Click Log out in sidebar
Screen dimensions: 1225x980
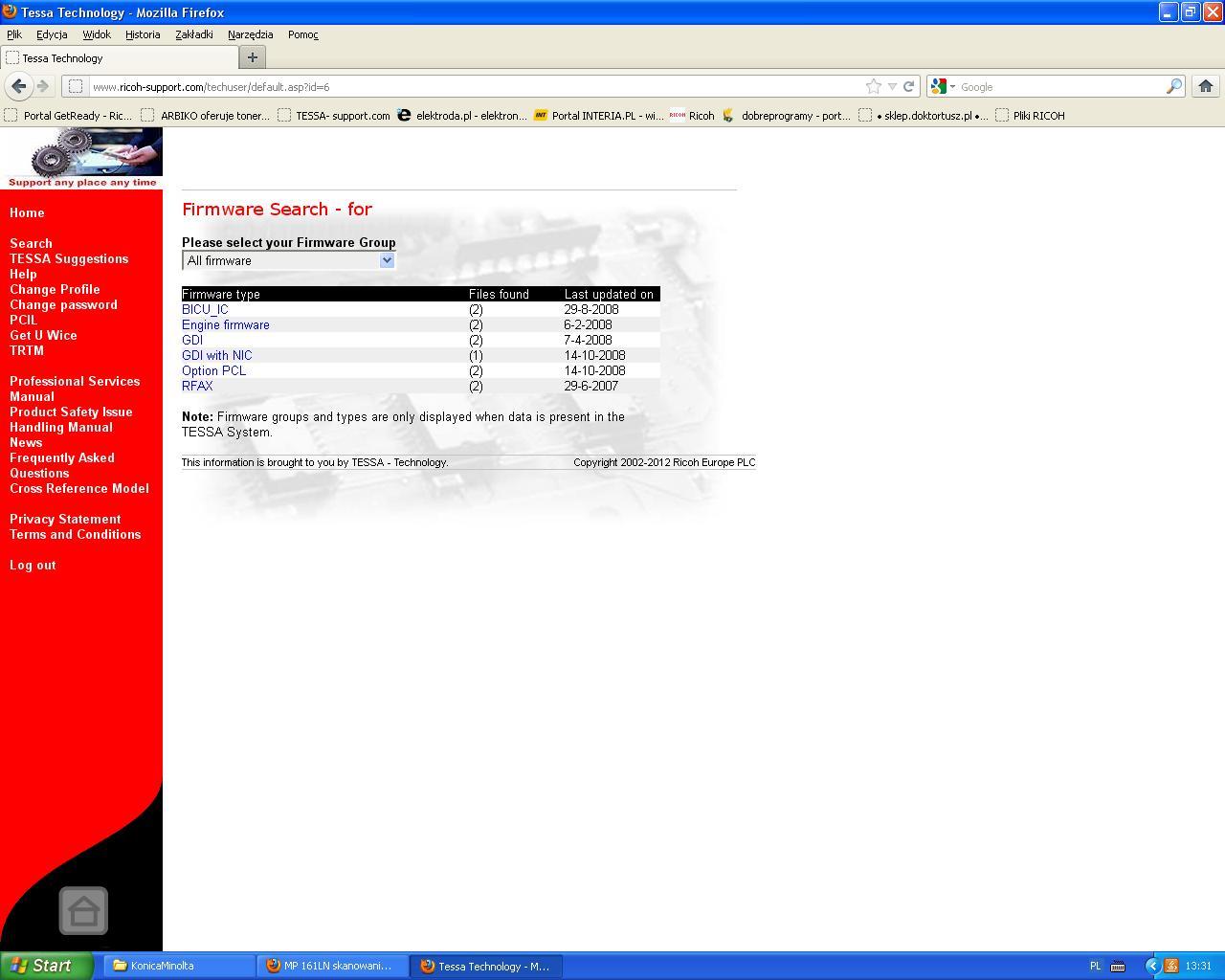click(x=33, y=565)
